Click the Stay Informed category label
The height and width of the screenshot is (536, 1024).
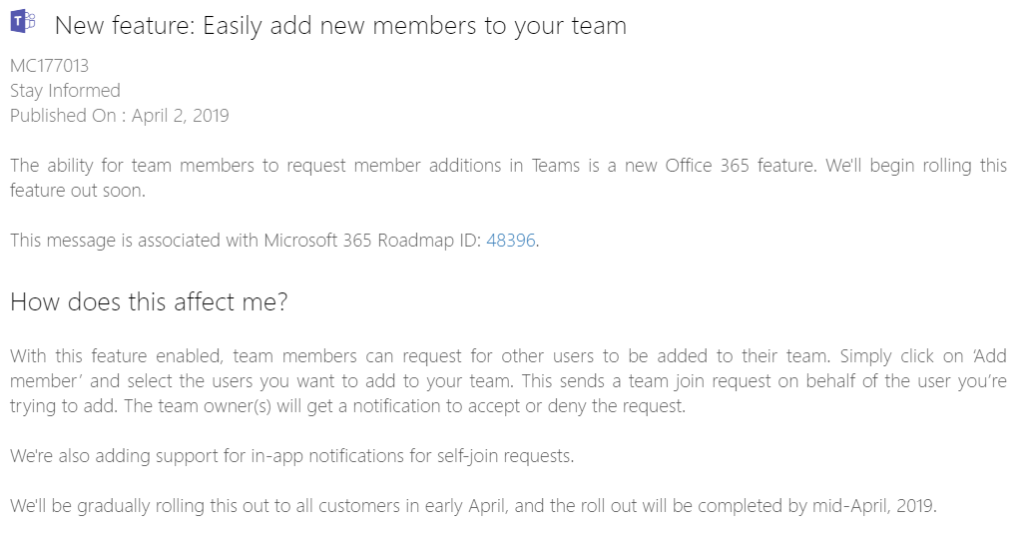pyautogui.click(x=65, y=90)
